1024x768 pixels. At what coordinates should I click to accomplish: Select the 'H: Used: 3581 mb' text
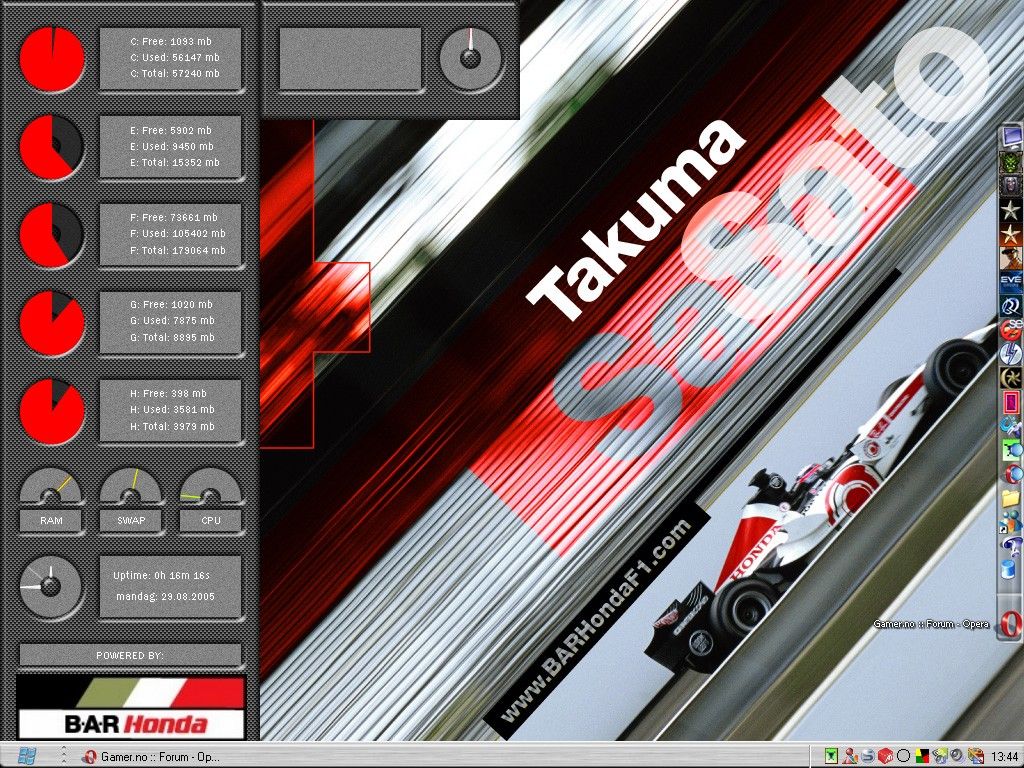pyautogui.click(x=172, y=409)
